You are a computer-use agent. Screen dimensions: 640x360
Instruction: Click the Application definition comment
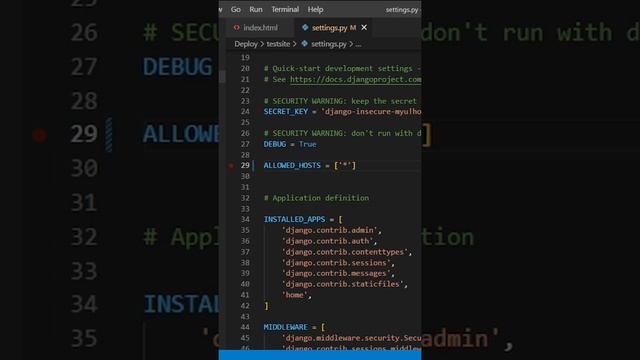[316, 198]
